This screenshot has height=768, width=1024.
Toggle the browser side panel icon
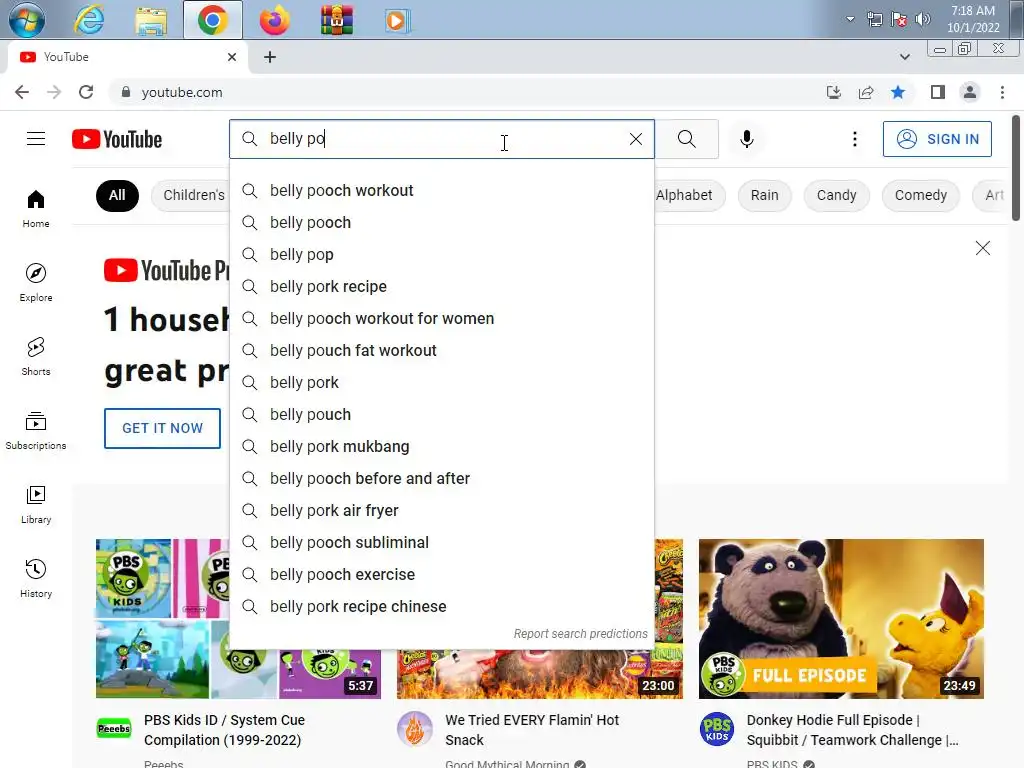click(938, 93)
